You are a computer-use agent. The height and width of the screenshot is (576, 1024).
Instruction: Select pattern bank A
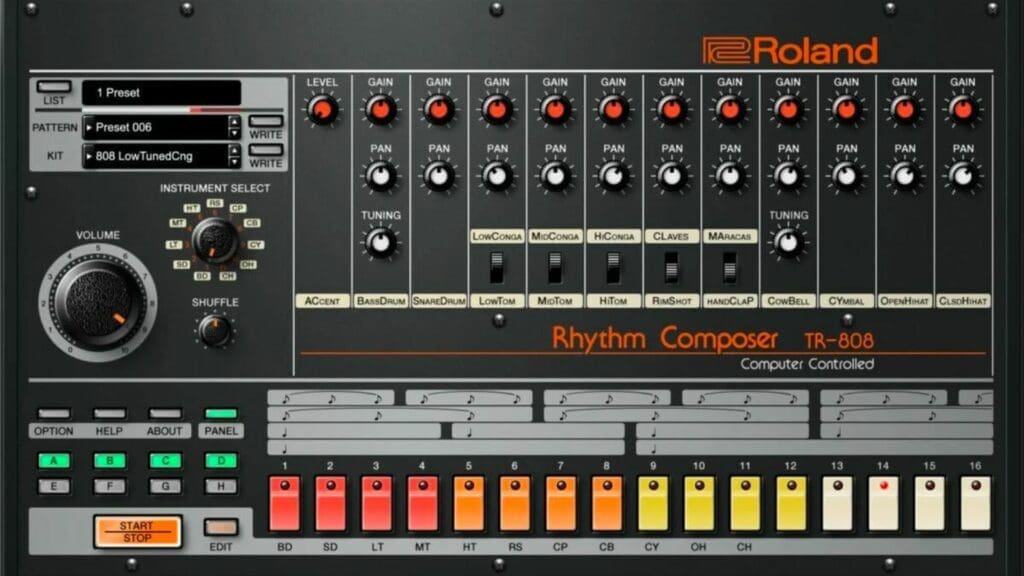(54, 461)
